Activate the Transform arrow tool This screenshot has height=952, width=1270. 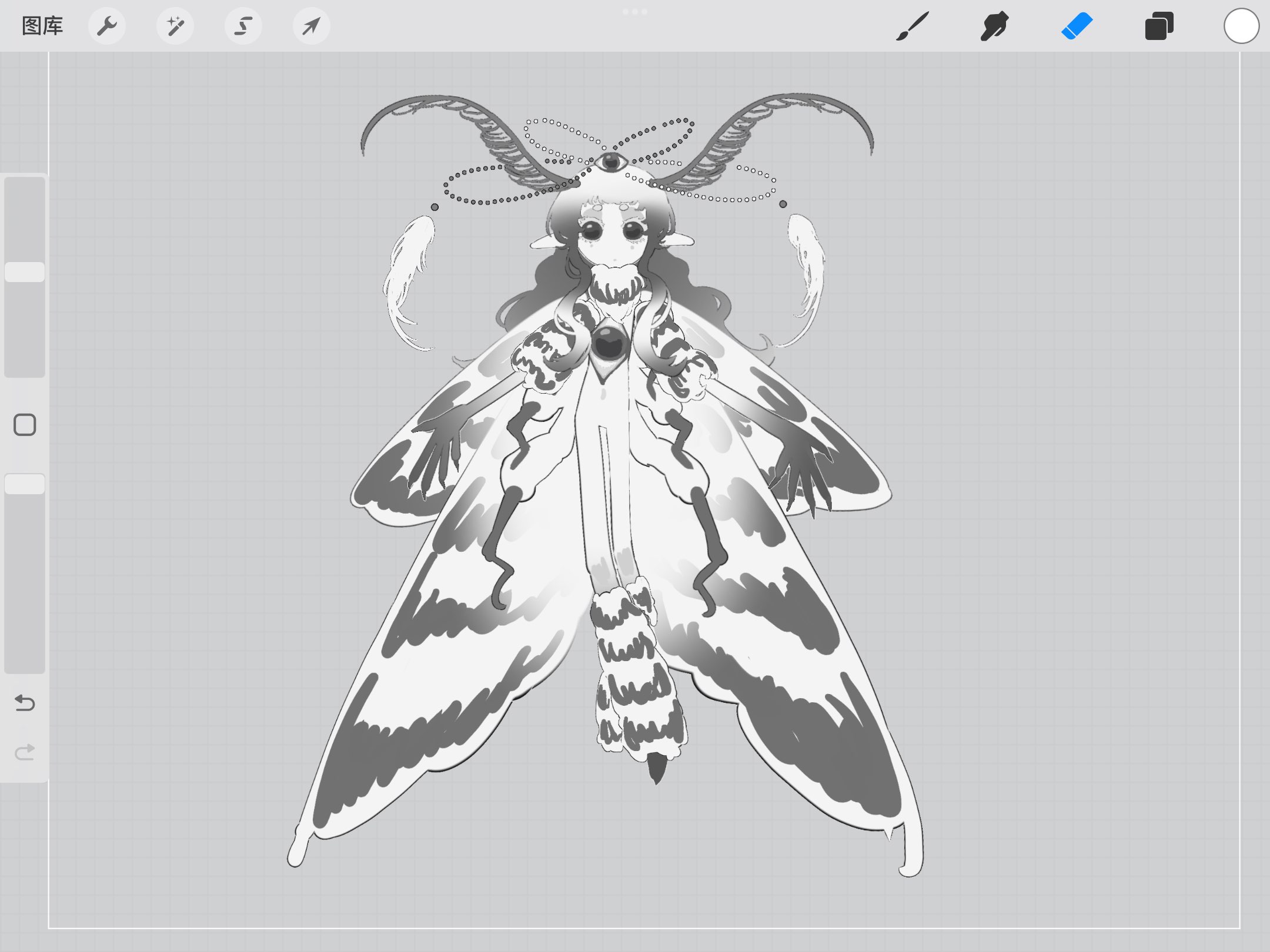(x=312, y=26)
